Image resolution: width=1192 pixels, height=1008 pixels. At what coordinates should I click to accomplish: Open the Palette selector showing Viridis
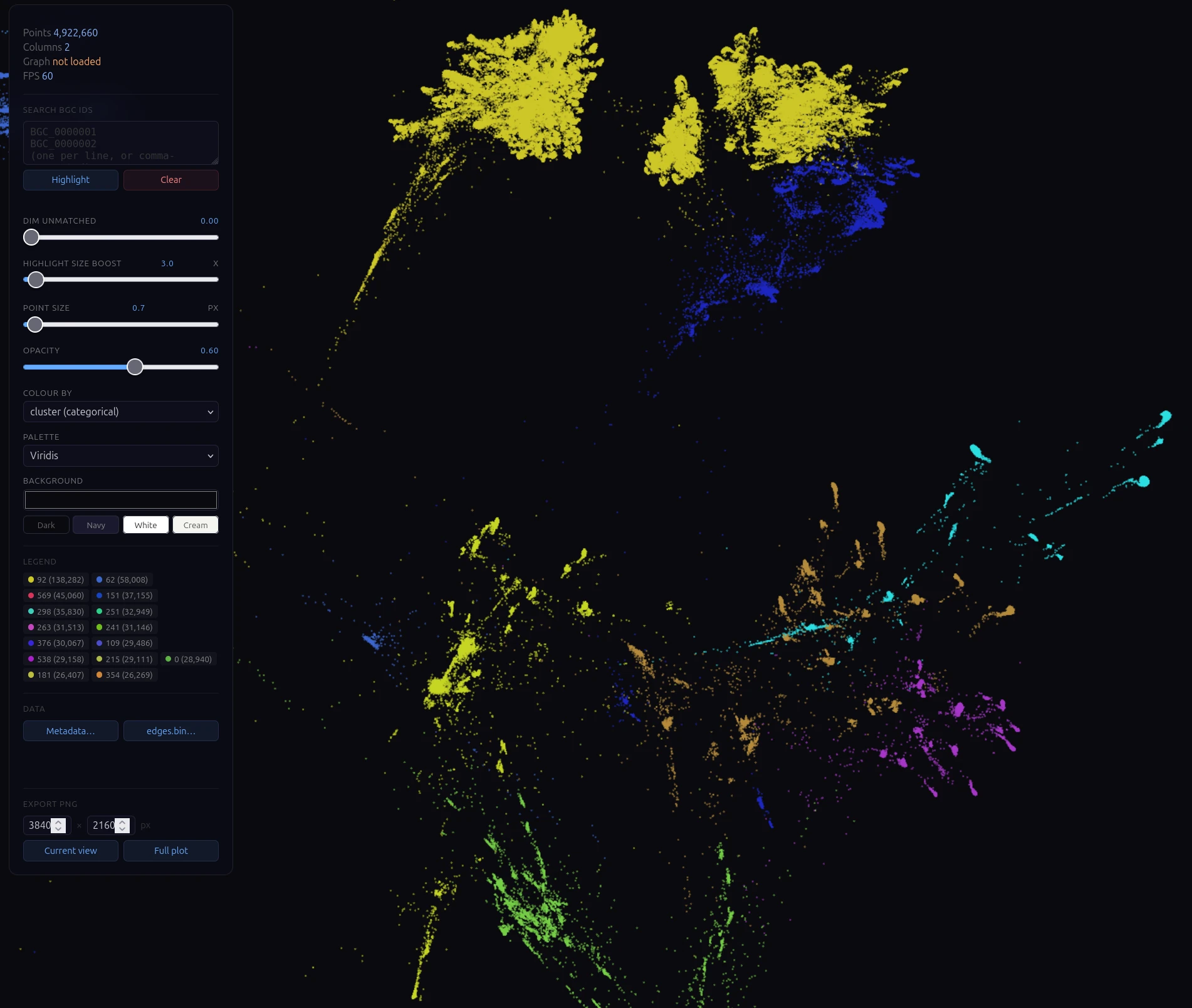coord(120,455)
